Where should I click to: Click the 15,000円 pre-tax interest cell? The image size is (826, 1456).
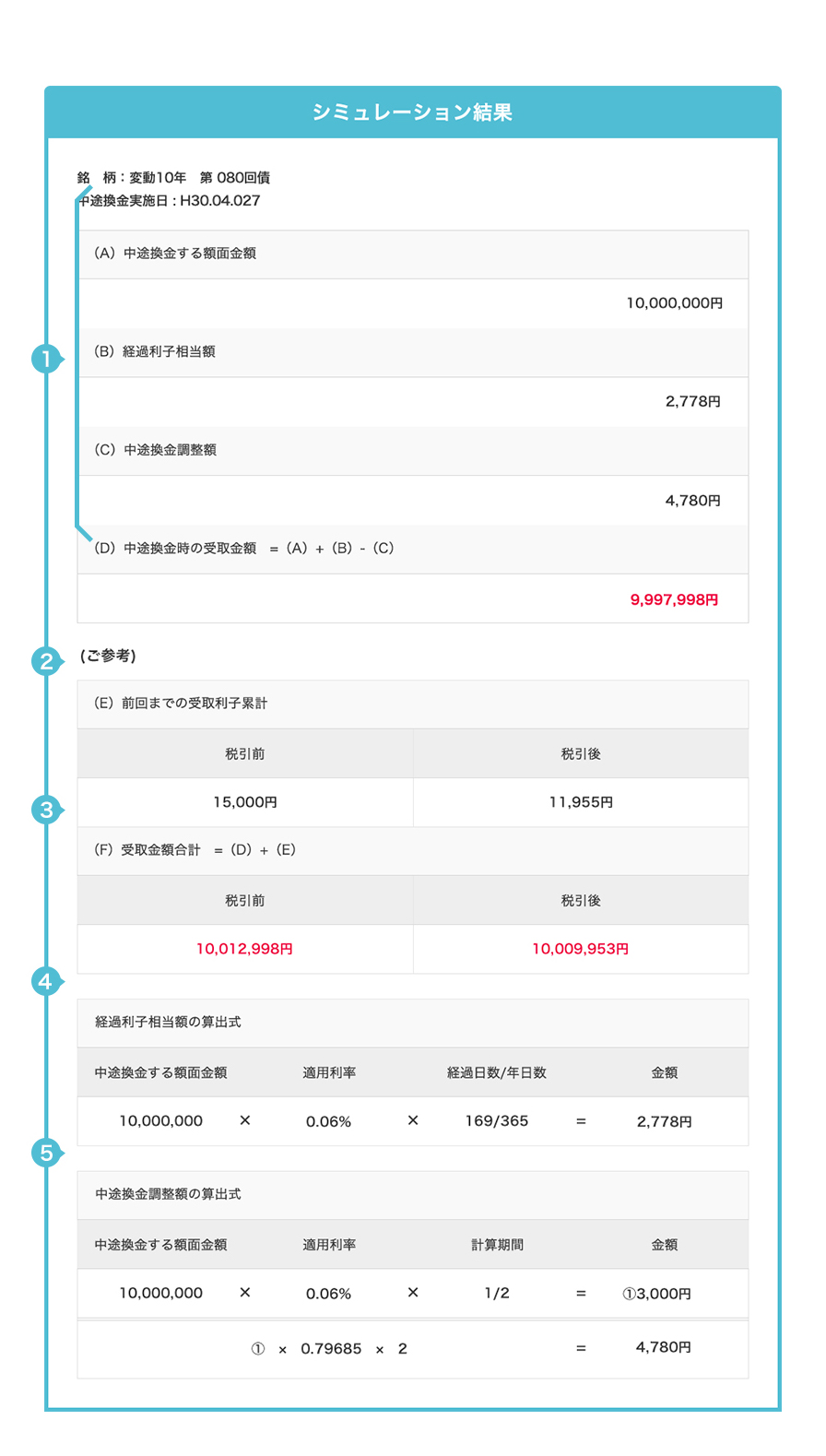click(x=245, y=802)
